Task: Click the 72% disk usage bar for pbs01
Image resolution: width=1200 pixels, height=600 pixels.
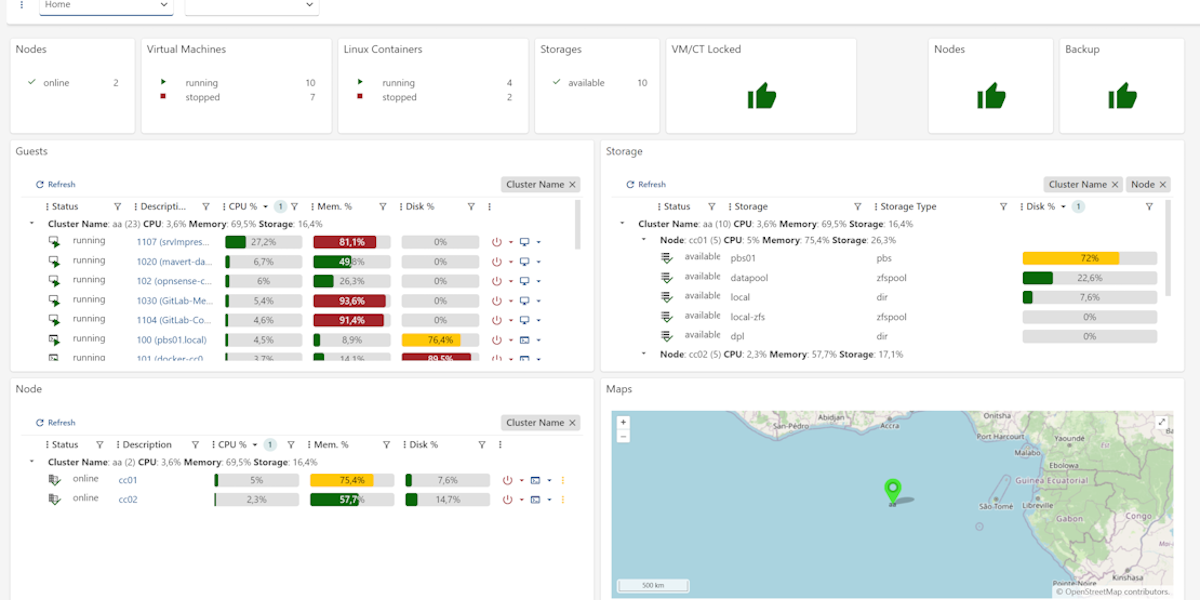Action: tap(1089, 258)
